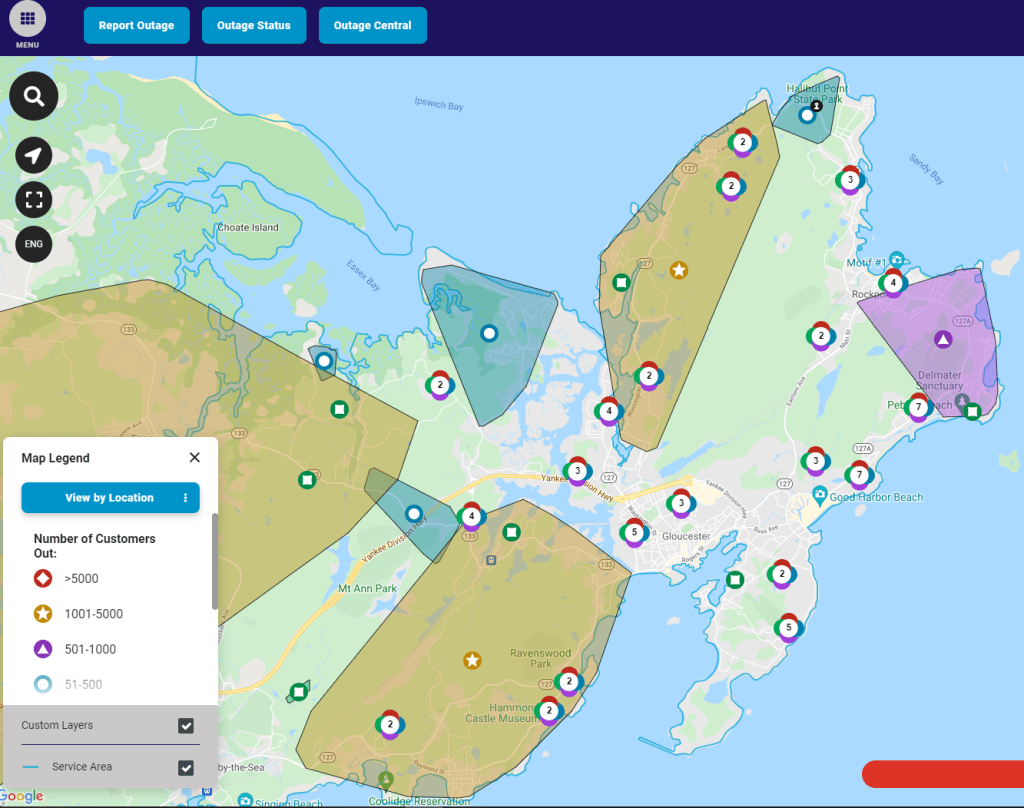Open the main MENU grid icon
The image size is (1024, 808).
(28, 20)
